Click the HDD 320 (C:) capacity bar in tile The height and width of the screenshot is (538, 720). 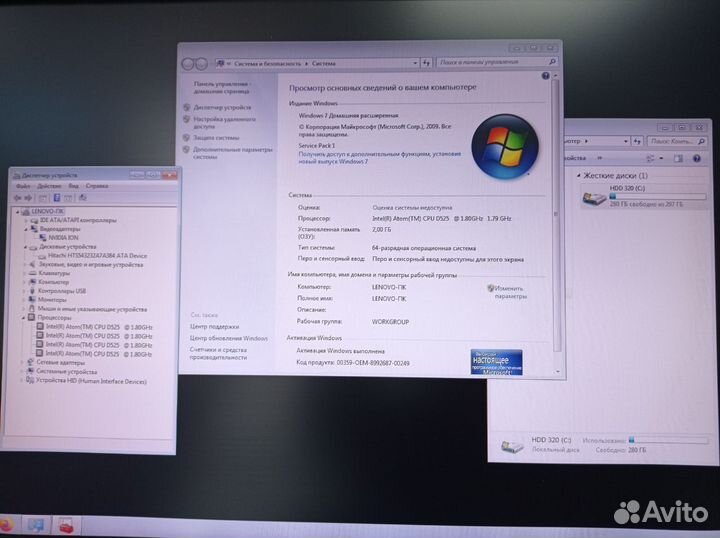pyautogui.click(x=657, y=196)
